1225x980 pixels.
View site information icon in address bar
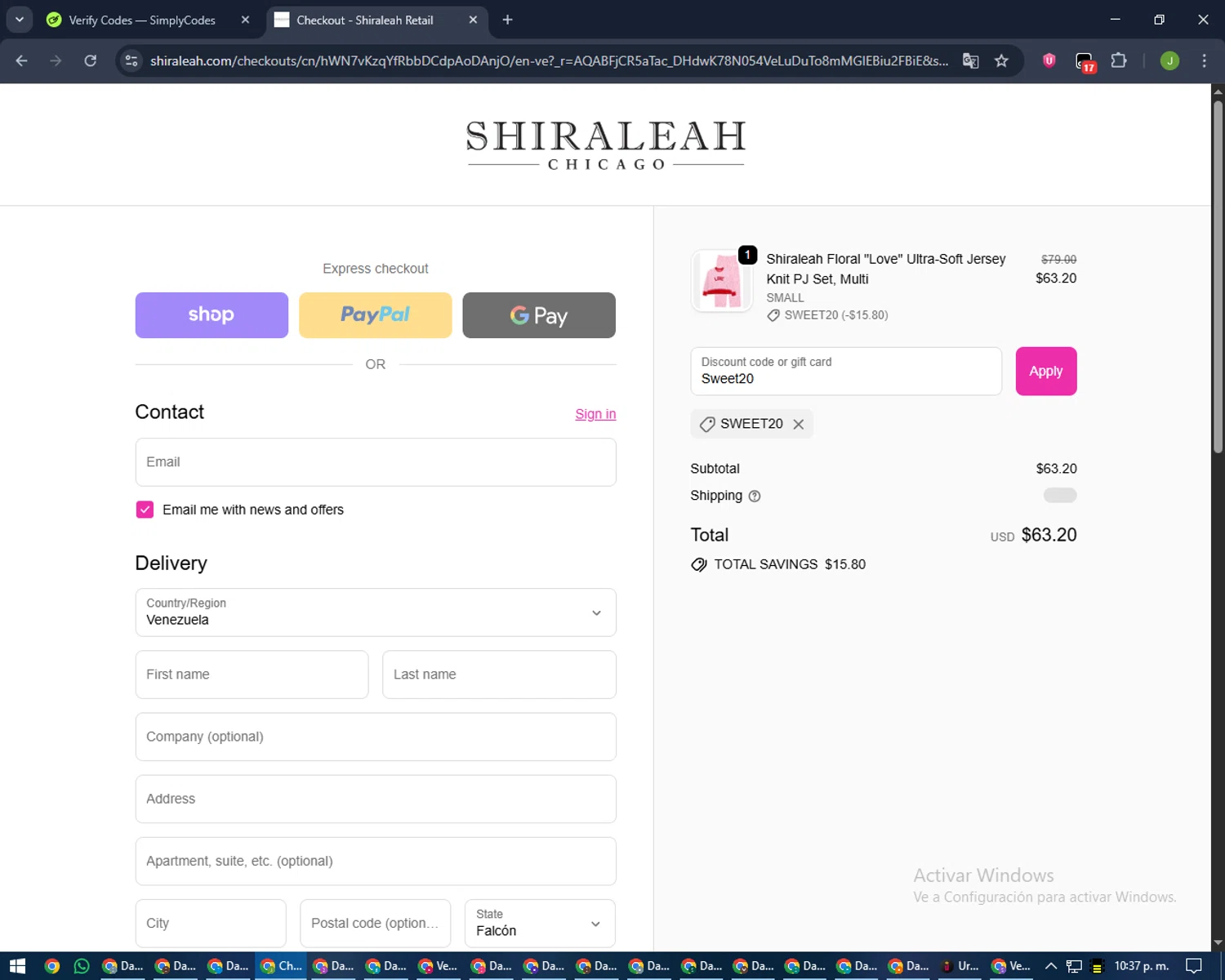pyautogui.click(x=131, y=60)
